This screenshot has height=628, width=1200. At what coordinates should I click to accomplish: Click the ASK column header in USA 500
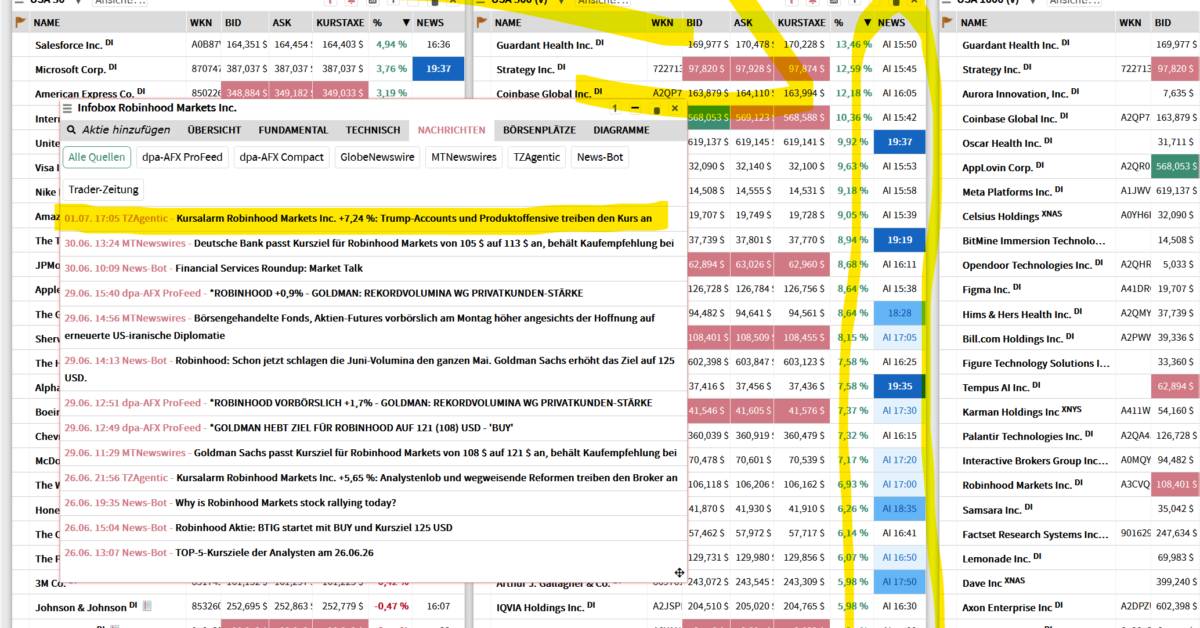(751, 22)
